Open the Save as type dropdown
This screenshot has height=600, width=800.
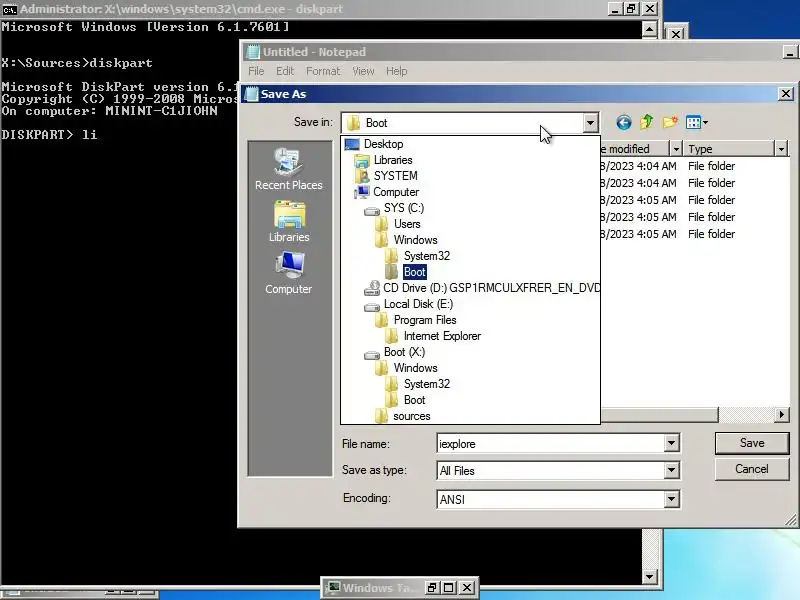click(x=671, y=470)
